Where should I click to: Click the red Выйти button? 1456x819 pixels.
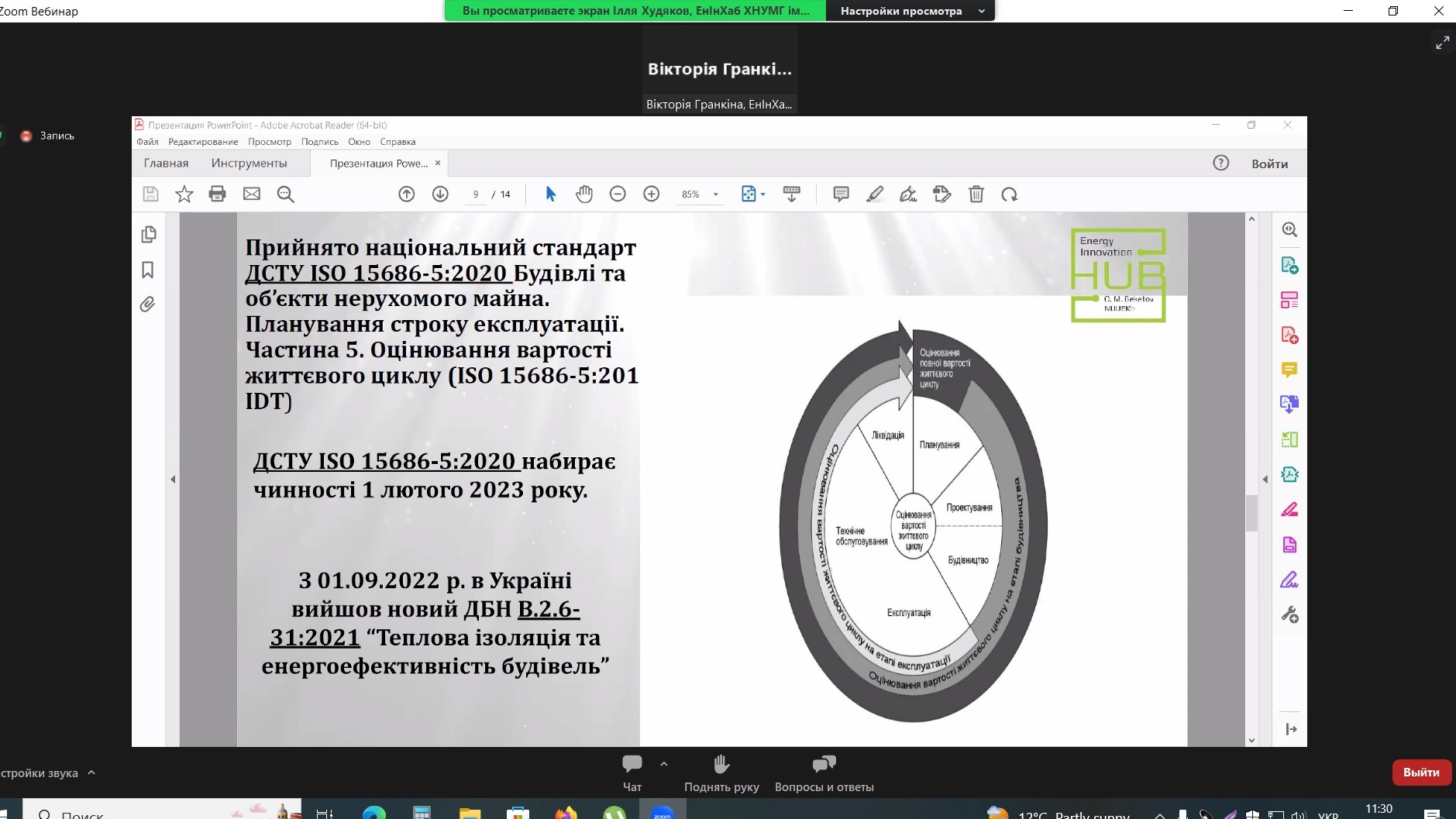1421,773
